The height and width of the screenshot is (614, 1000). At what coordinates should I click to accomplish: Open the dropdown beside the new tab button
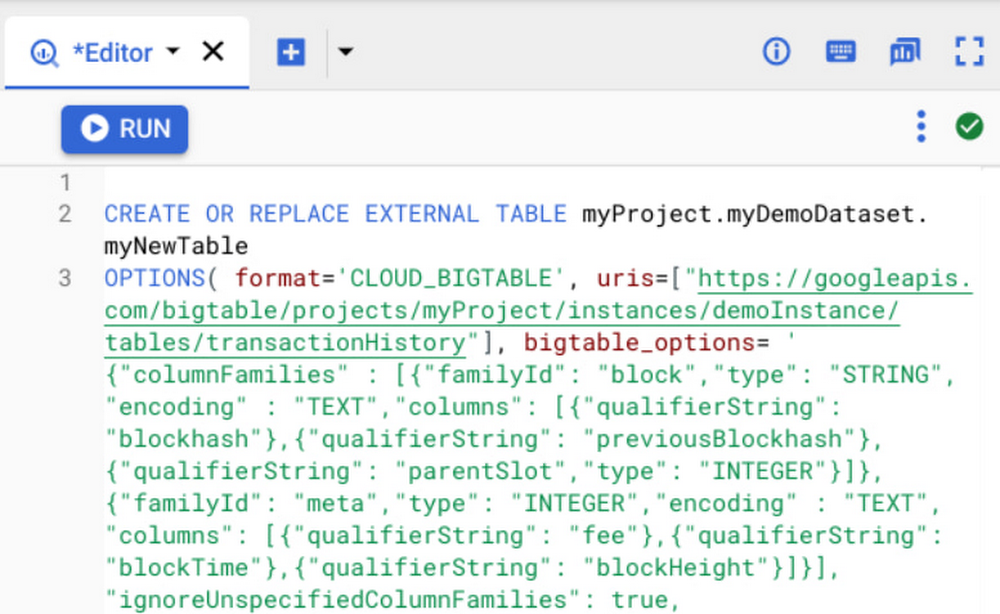pyautogui.click(x=345, y=52)
